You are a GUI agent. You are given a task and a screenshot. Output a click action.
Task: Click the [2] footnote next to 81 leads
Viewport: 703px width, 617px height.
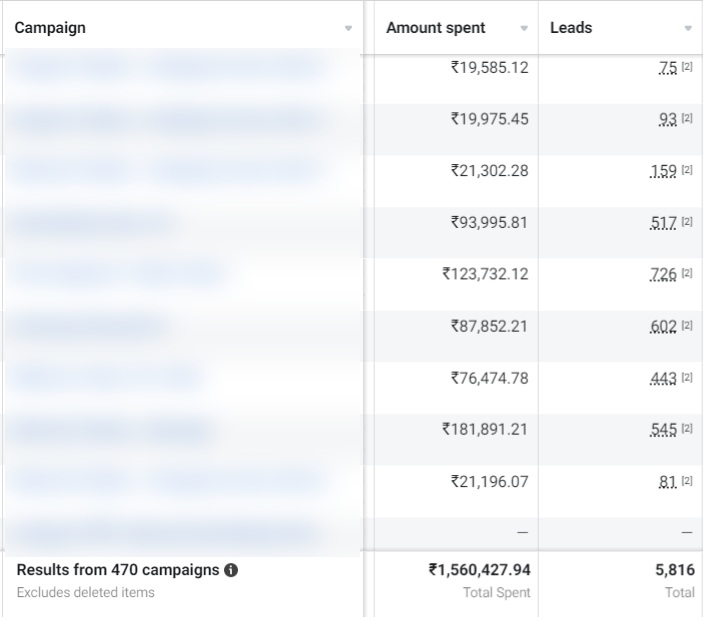coord(687,481)
